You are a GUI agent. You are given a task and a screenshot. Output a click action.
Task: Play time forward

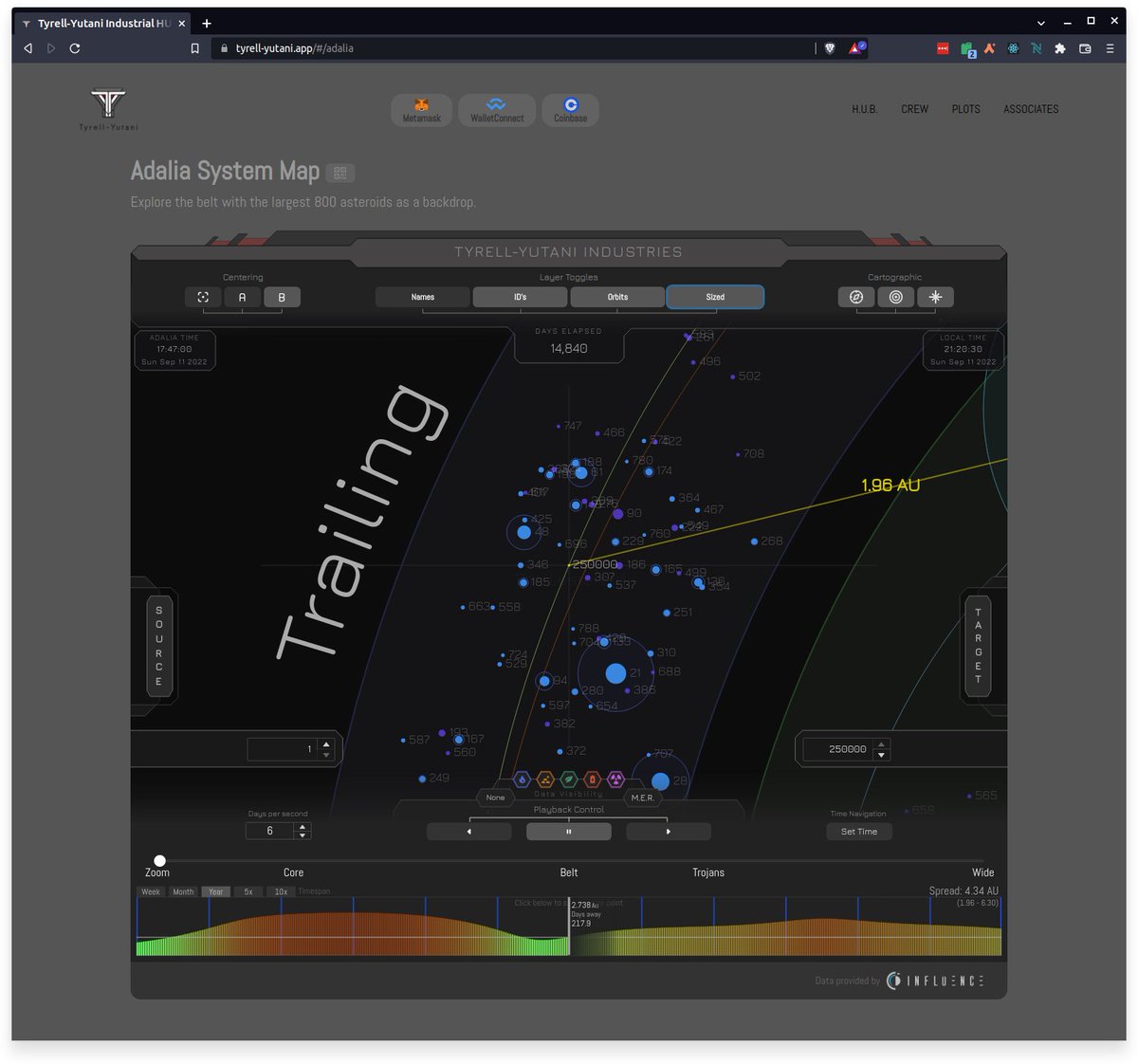[669, 832]
